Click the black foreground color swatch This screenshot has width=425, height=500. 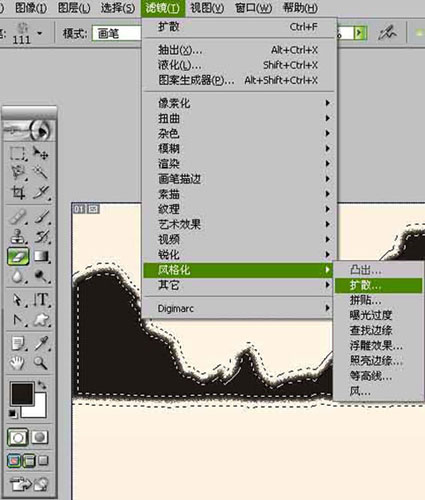click(22, 394)
